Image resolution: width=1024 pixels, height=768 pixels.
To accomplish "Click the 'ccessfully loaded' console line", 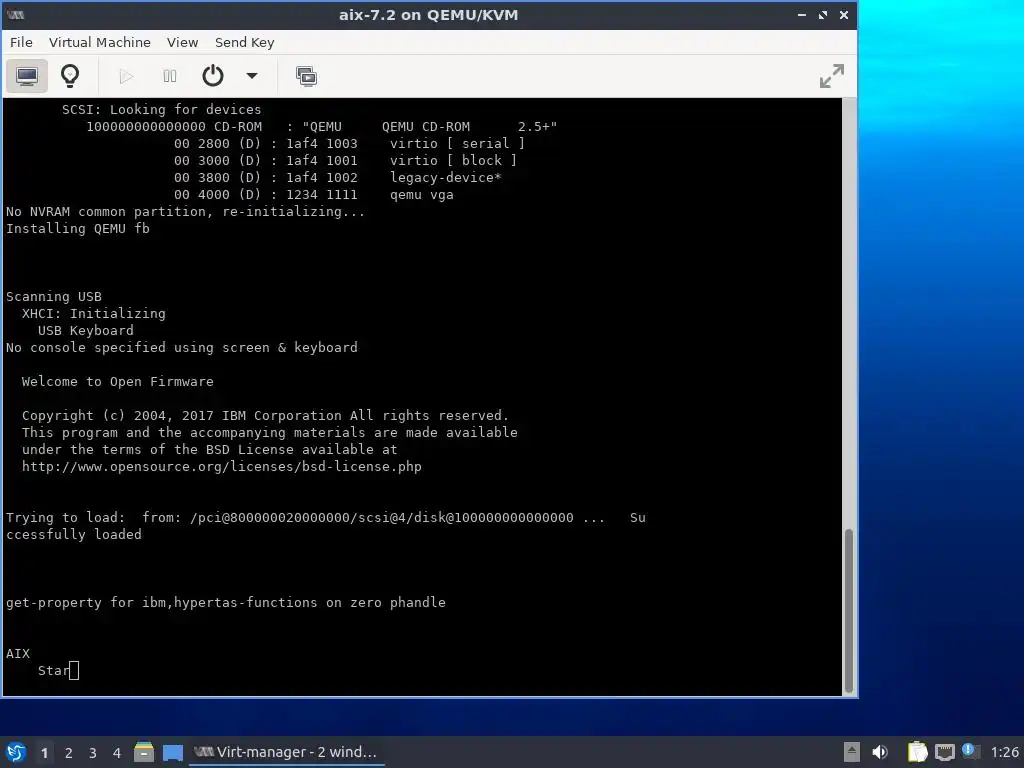I will (x=73, y=534).
